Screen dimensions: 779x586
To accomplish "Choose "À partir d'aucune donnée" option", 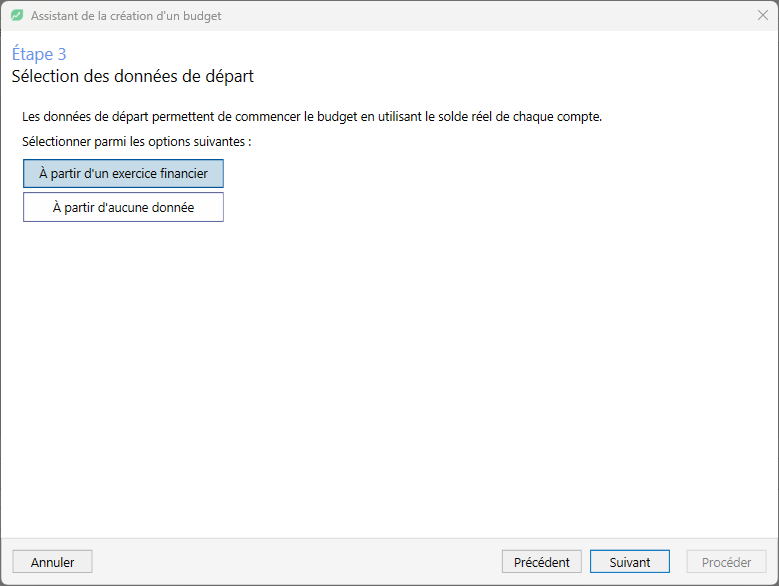I will tap(123, 207).
